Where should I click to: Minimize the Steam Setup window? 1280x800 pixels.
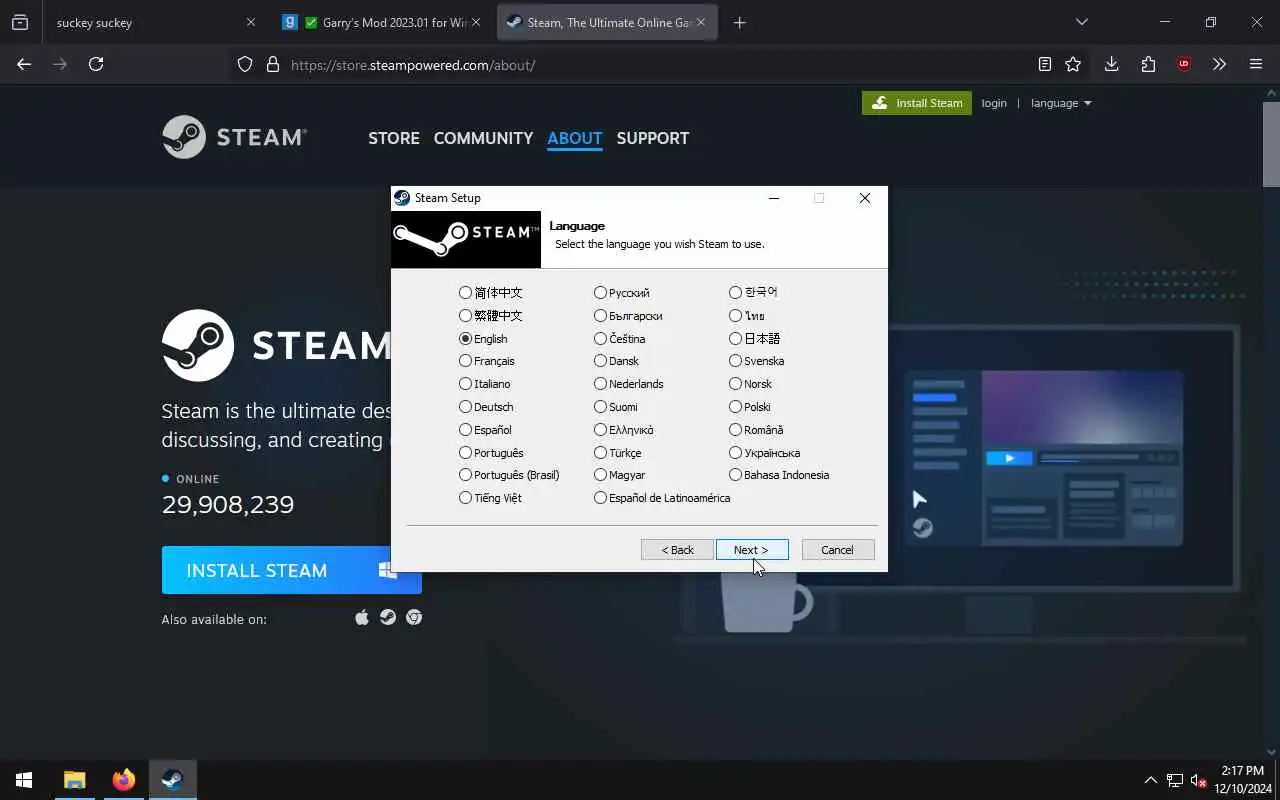[x=773, y=198]
